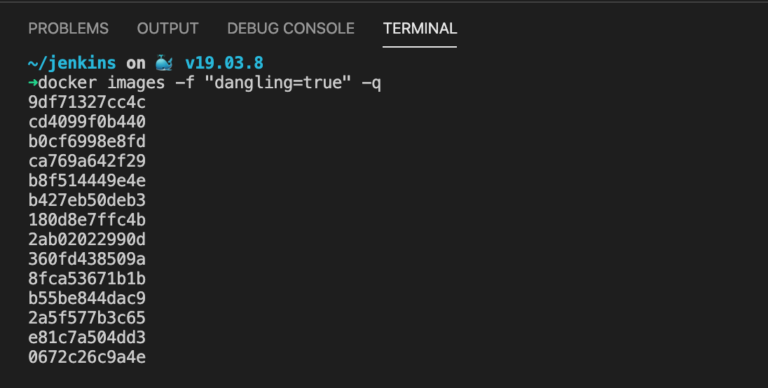
Task: Click image ID b0cf6998e8fd
Action: coord(87,142)
